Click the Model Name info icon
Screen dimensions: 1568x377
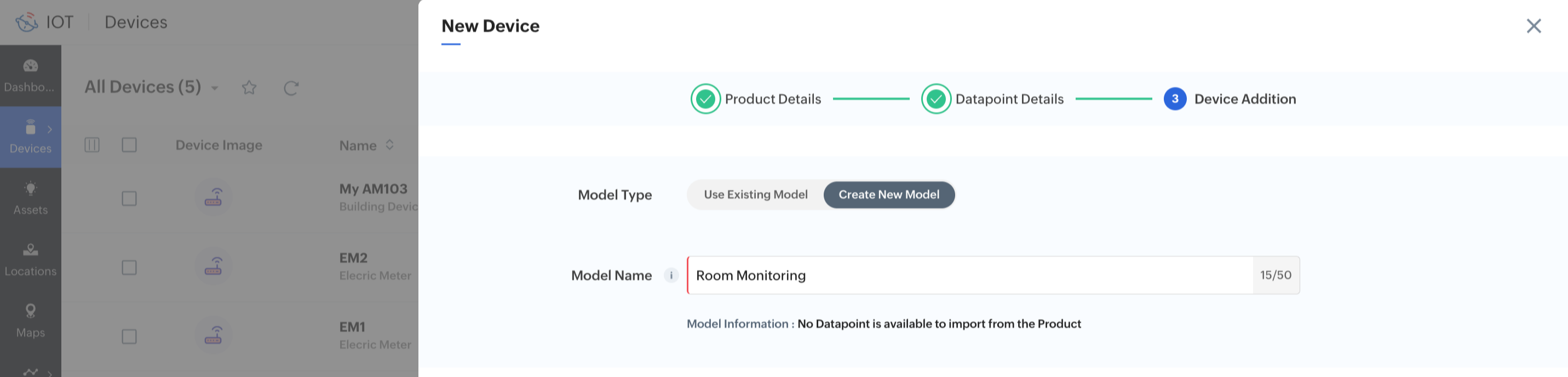[671, 275]
